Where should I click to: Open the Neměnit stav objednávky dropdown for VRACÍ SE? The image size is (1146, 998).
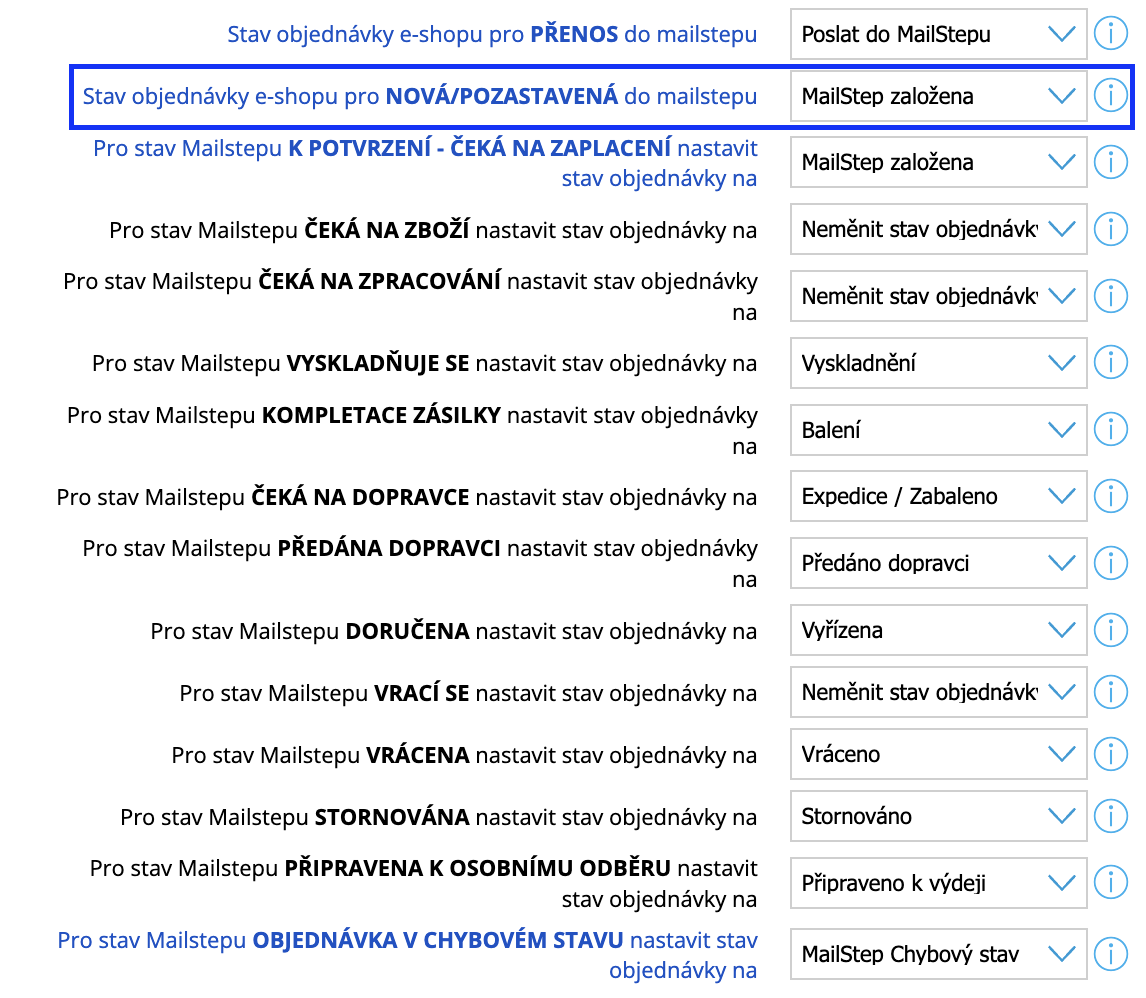click(x=938, y=692)
